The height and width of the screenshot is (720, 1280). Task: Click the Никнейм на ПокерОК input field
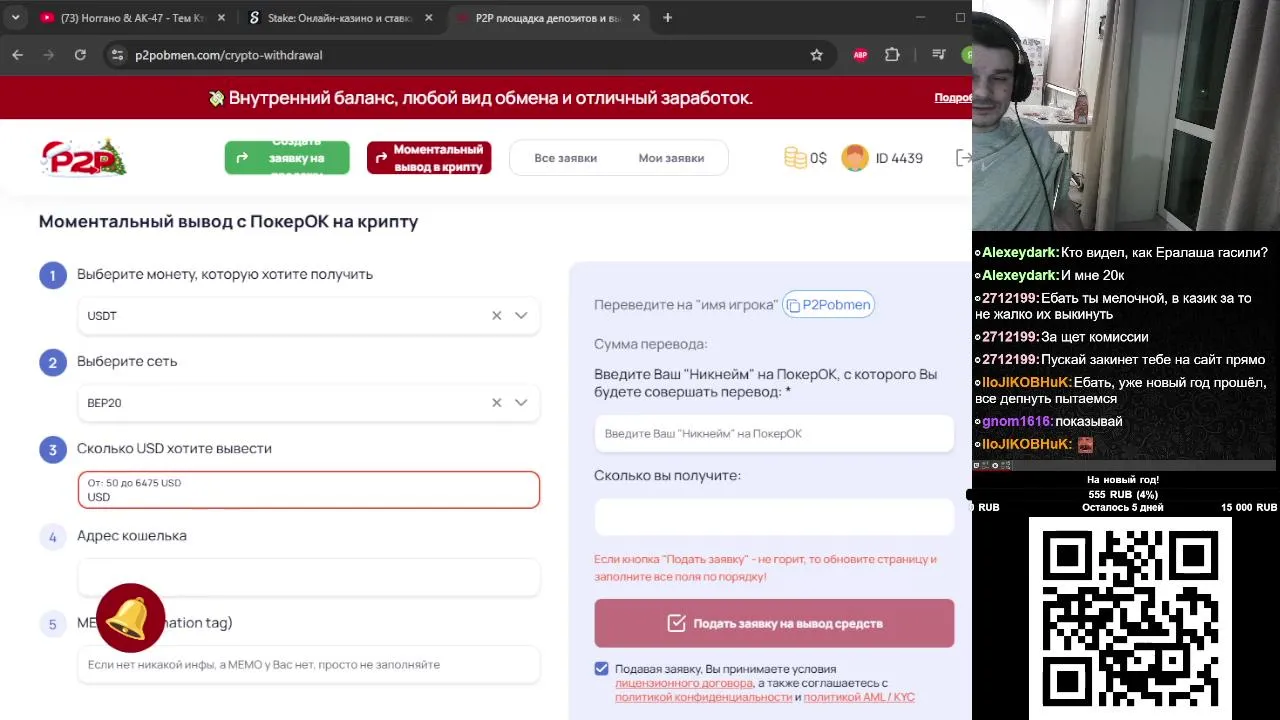774,433
